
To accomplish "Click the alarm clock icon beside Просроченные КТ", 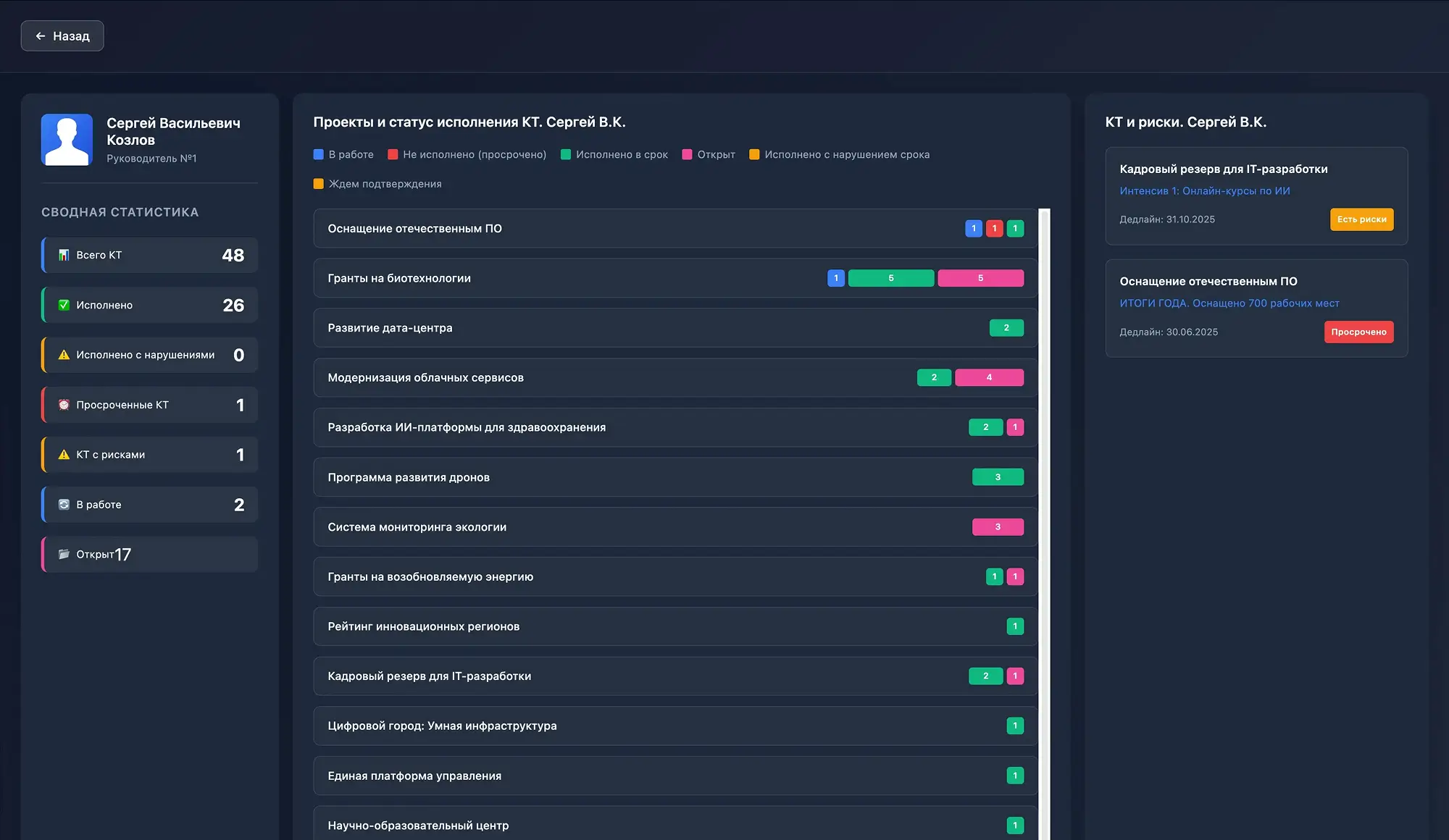I will pos(64,405).
